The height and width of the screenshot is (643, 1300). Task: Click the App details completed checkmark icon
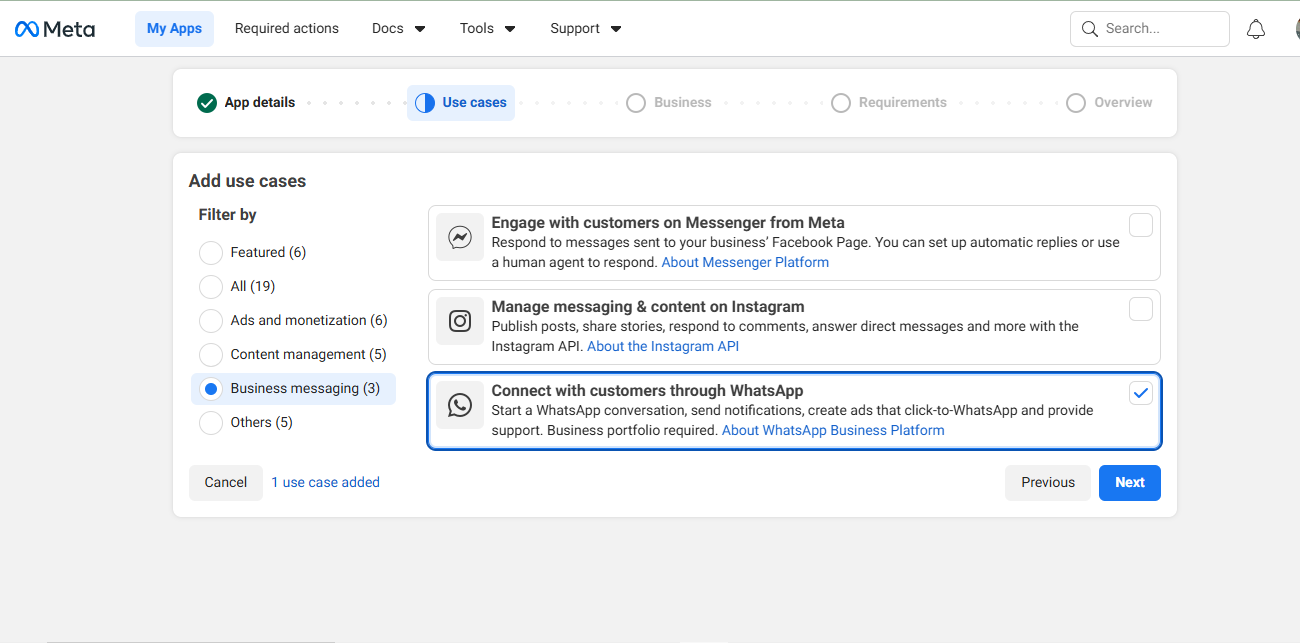(206, 102)
